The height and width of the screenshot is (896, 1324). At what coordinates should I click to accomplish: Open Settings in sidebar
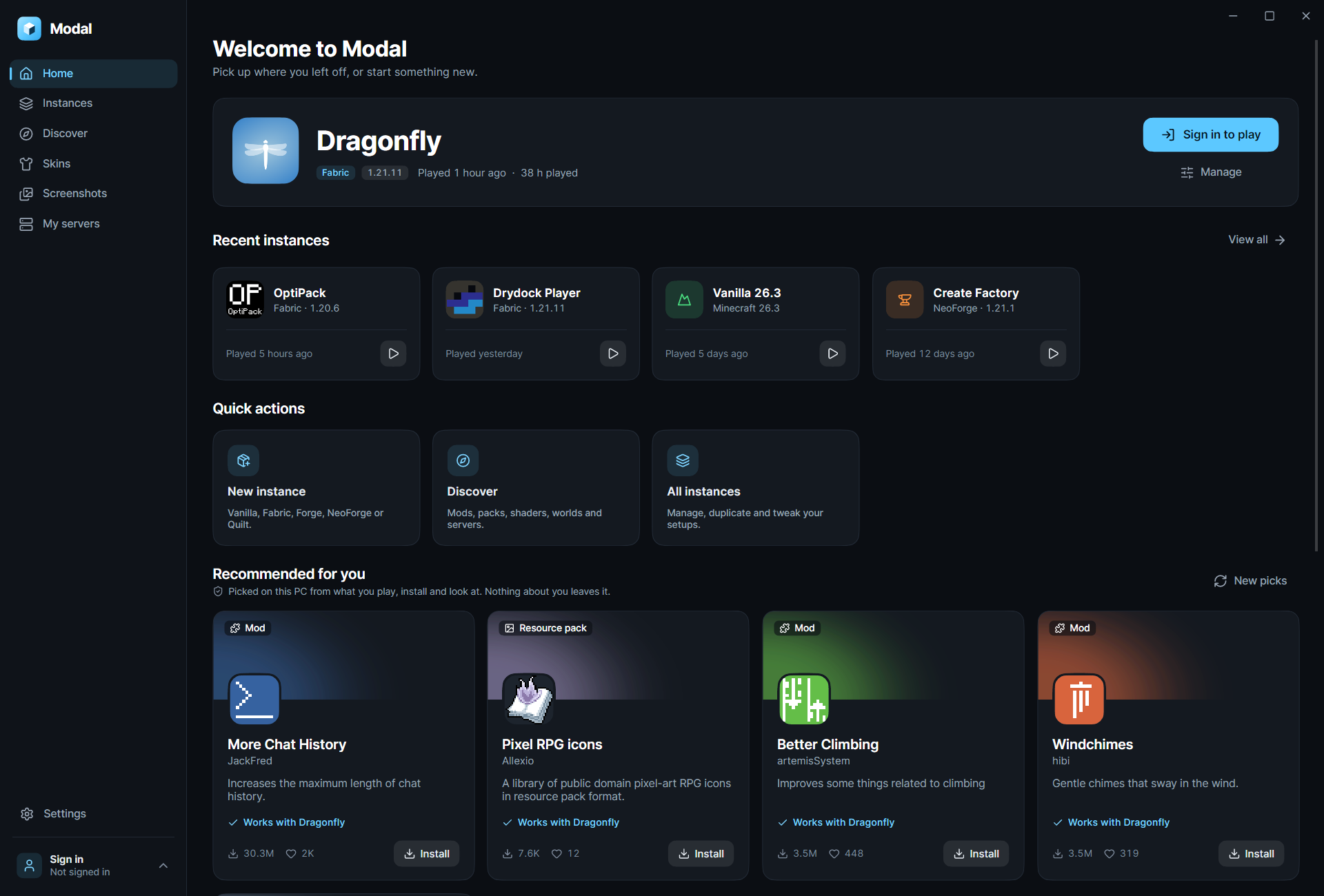pyautogui.click(x=94, y=813)
